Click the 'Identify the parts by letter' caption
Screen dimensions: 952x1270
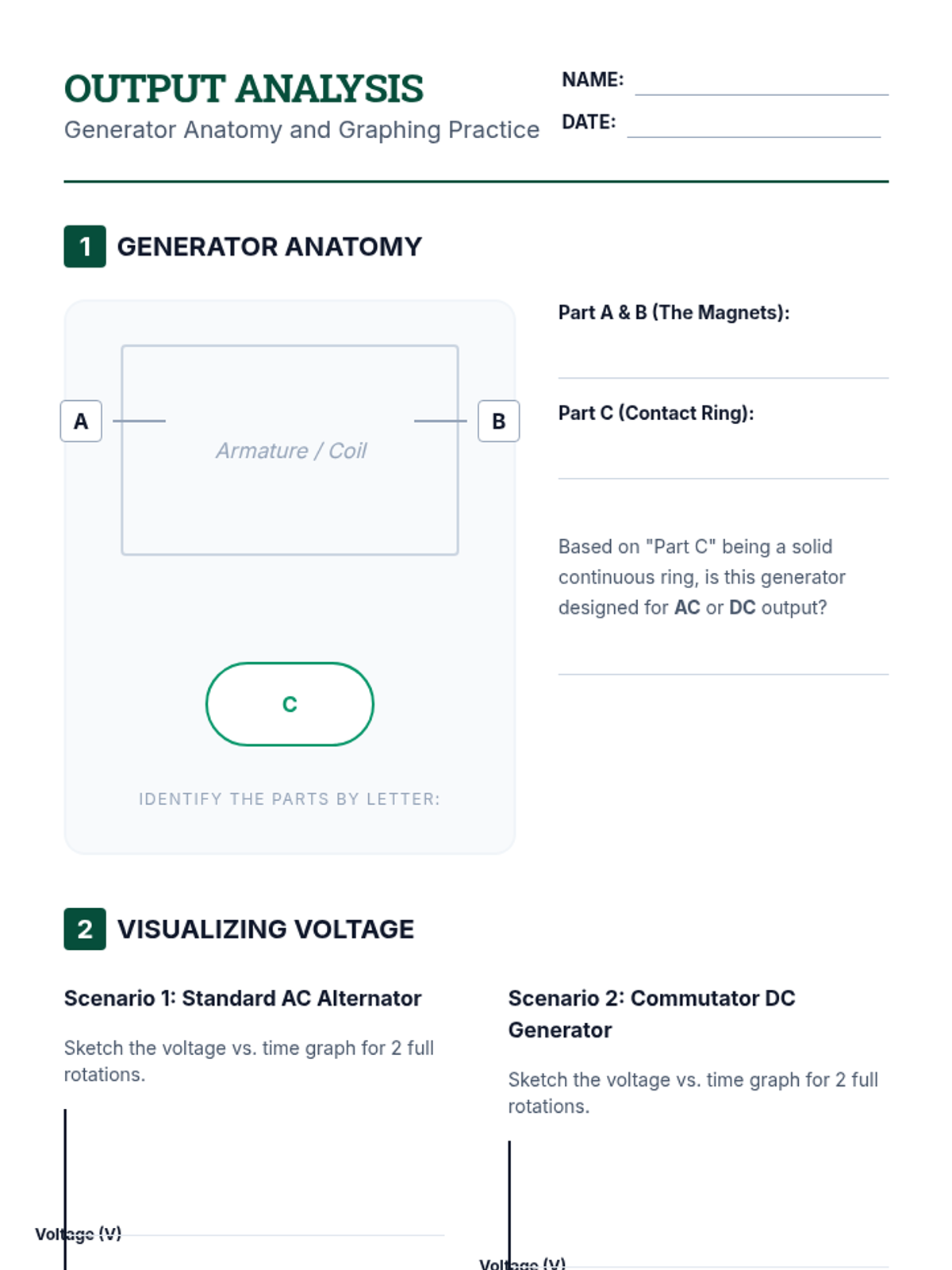pos(290,799)
